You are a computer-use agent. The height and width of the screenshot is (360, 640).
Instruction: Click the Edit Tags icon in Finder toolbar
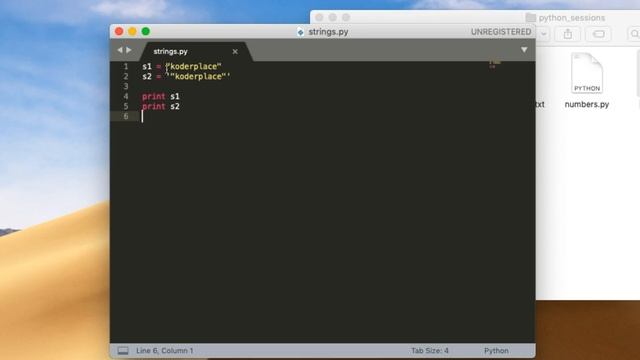(x=598, y=34)
